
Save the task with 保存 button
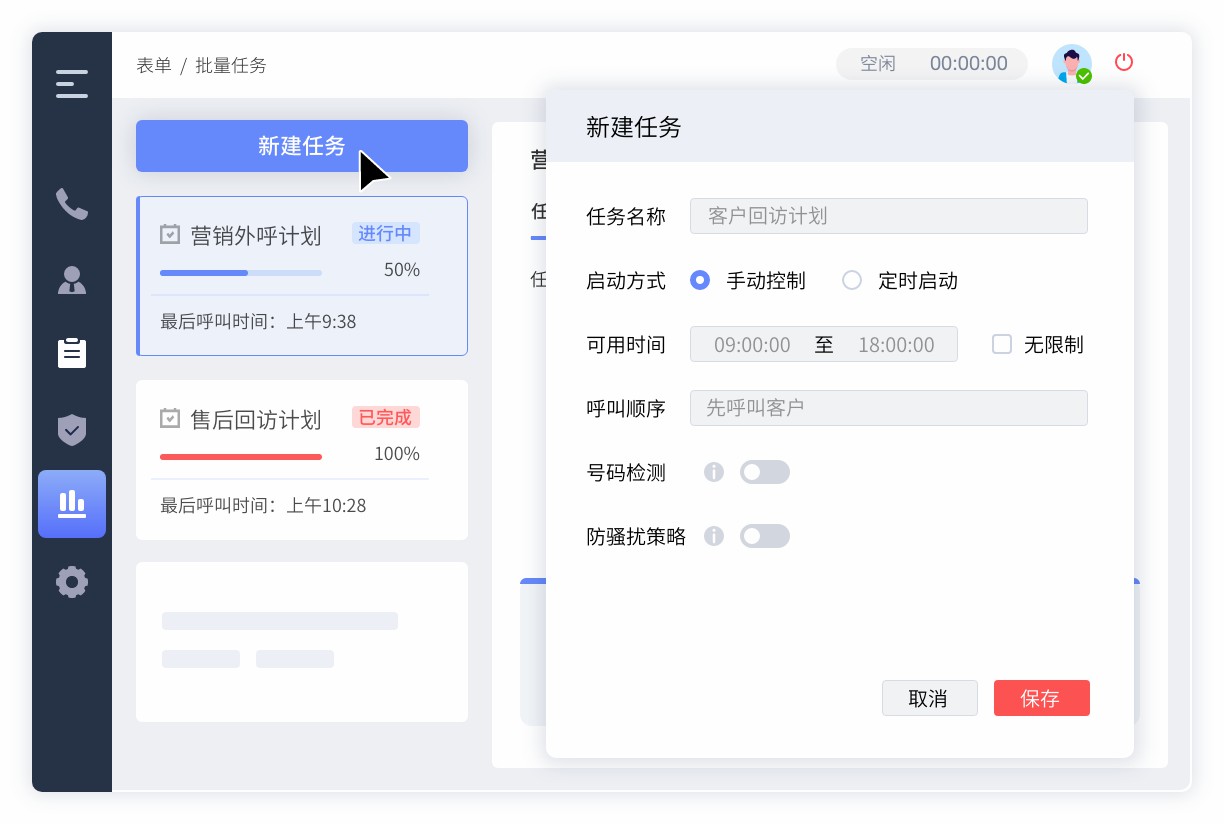point(1041,698)
